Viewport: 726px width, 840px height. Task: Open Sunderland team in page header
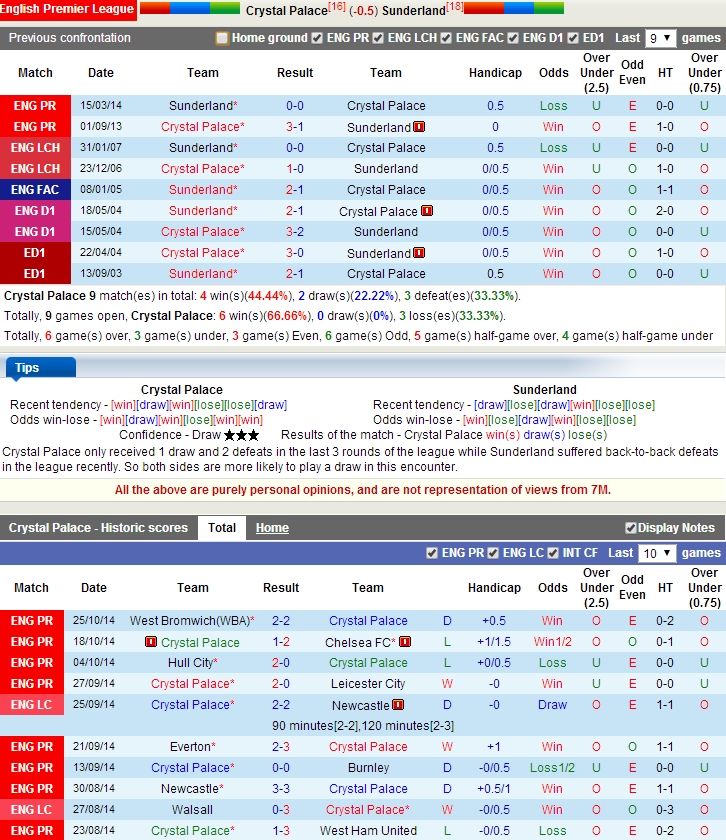tap(414, 11)
